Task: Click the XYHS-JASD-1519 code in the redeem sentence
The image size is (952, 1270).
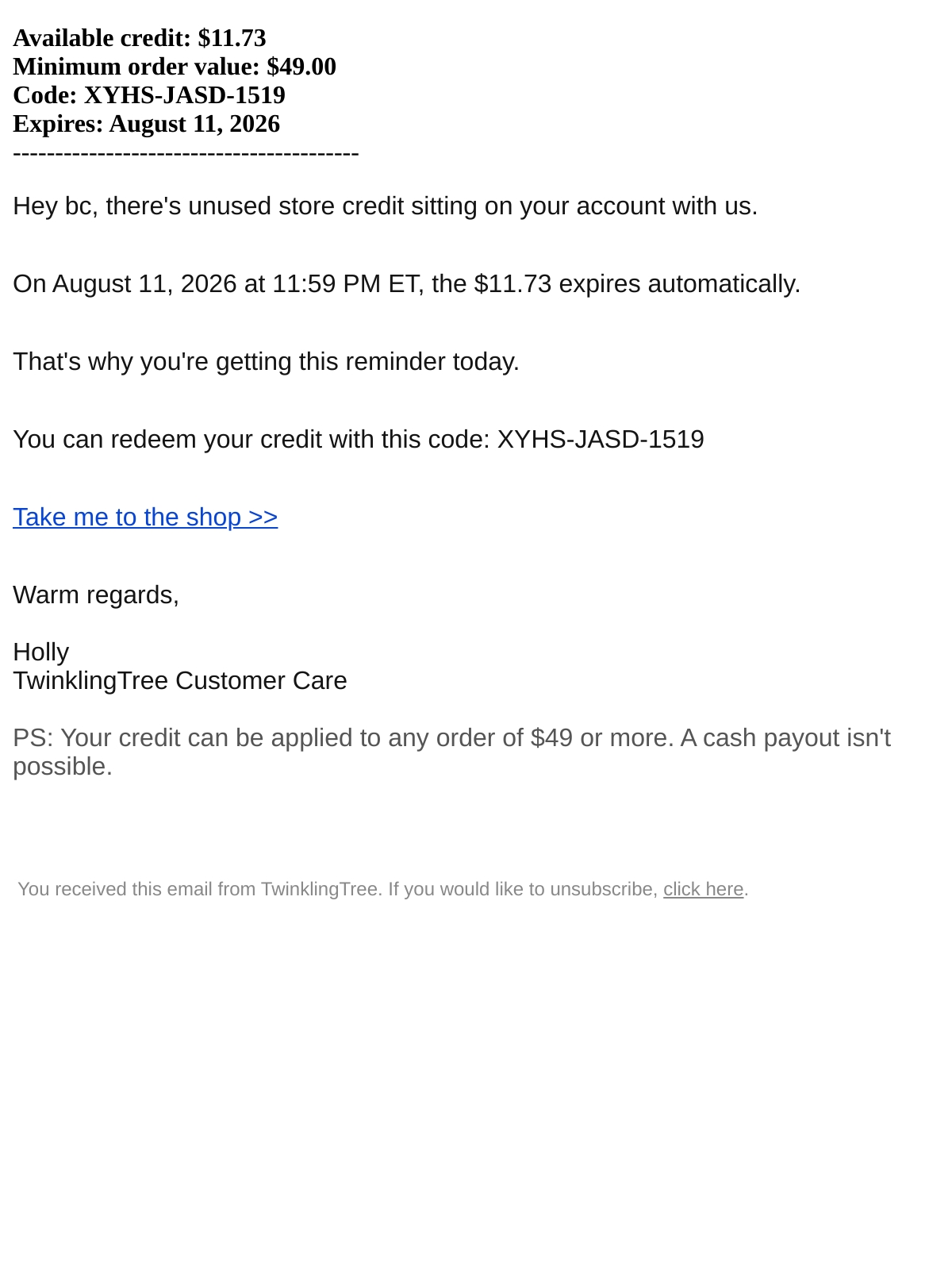Action: click(601, 440)
